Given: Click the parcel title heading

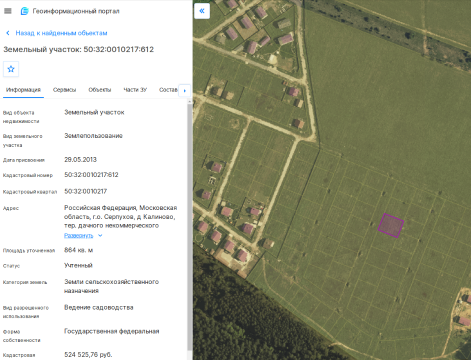Looking at the screenshot, I should (79, 49).
